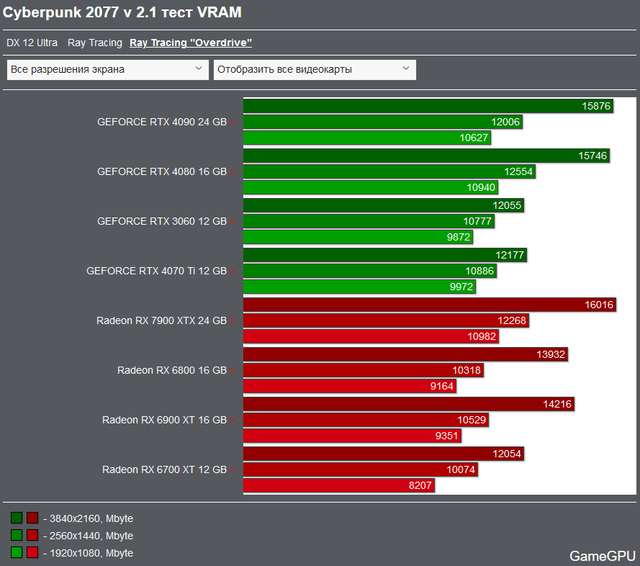Screen dimensions: 640x566
Task: Remove Radeon RX 6900 XT 16 GB with red X
Action: [233, 420]
